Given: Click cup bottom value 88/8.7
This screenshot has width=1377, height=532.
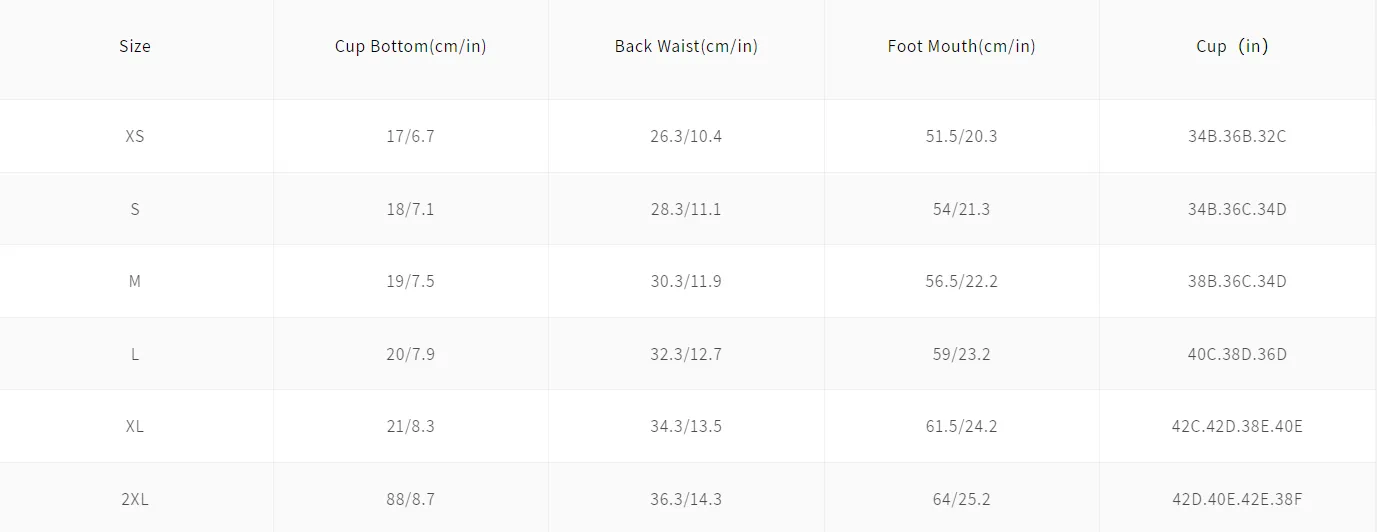Looking at the screenshot, I should [410, 498].
